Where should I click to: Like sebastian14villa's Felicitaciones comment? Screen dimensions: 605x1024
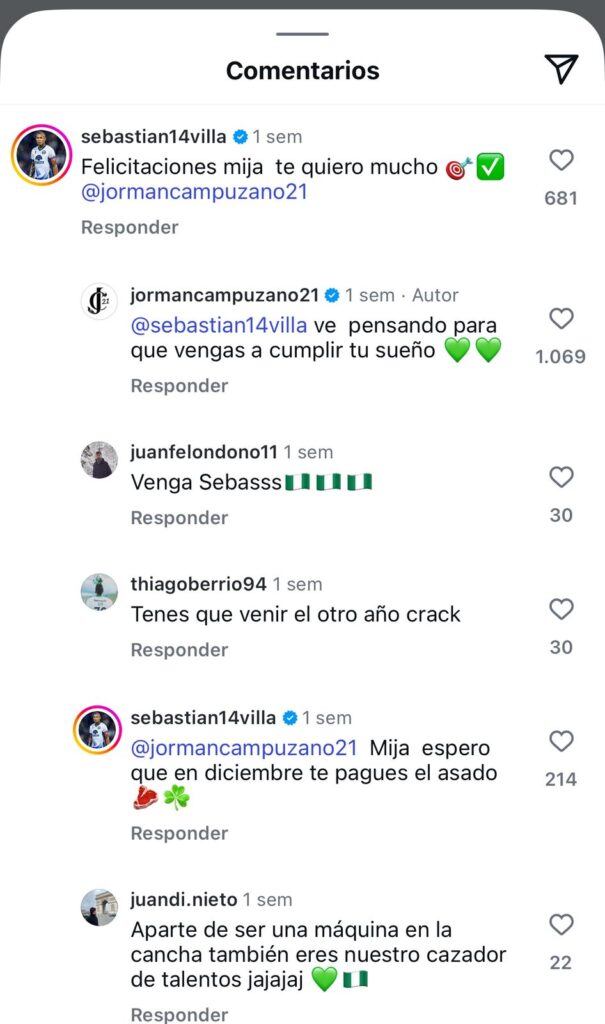(561, 160)
